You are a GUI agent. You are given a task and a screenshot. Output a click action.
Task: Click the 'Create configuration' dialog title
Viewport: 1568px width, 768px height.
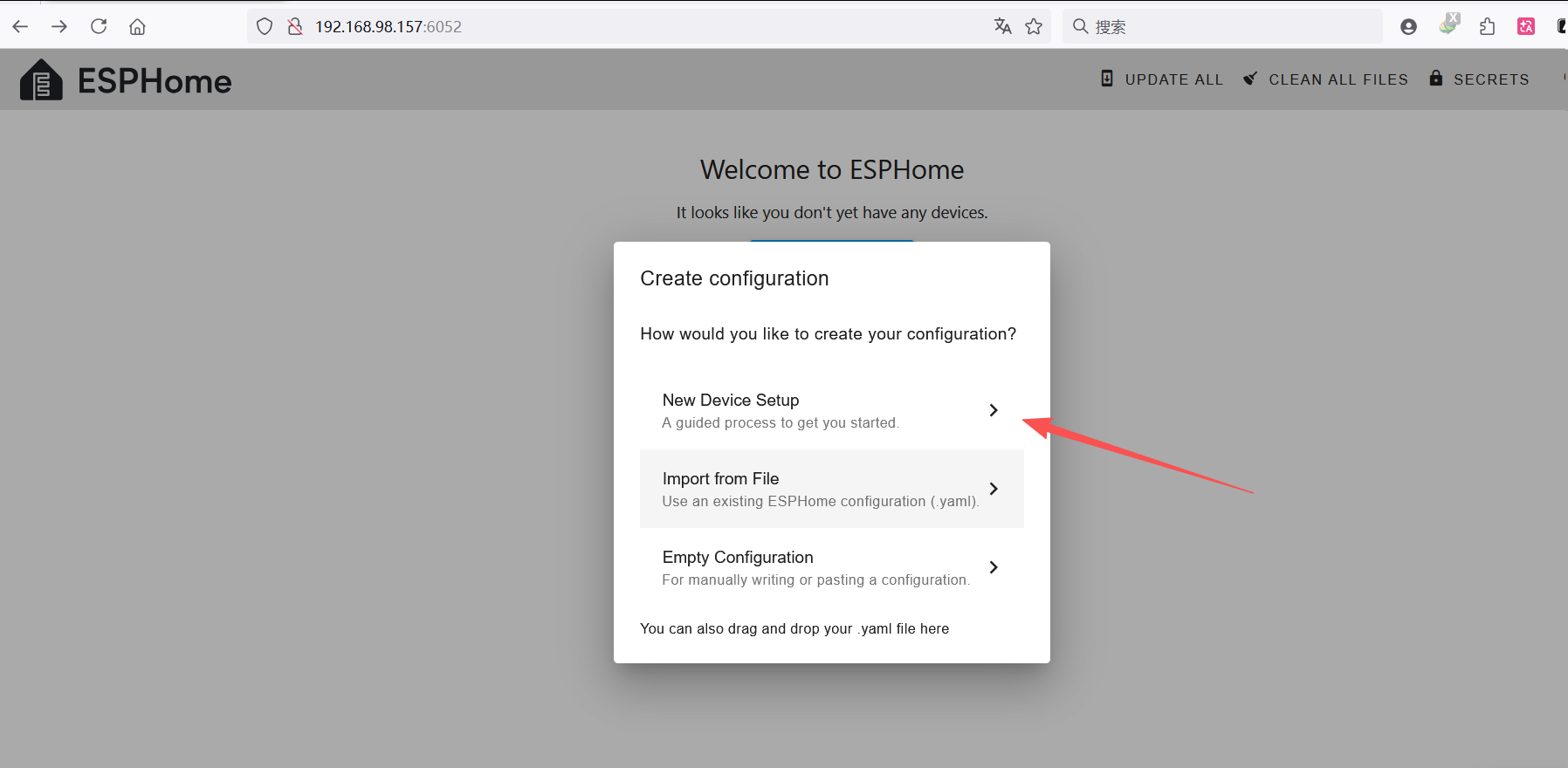pyautogui.click(x=734, y=278)
